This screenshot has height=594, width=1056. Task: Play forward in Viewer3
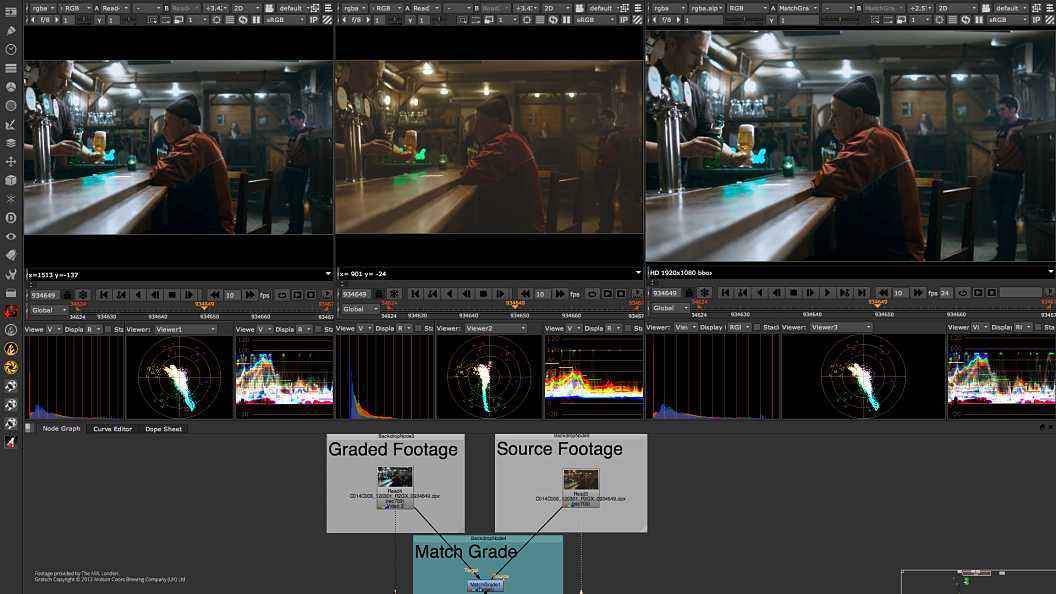827,293
